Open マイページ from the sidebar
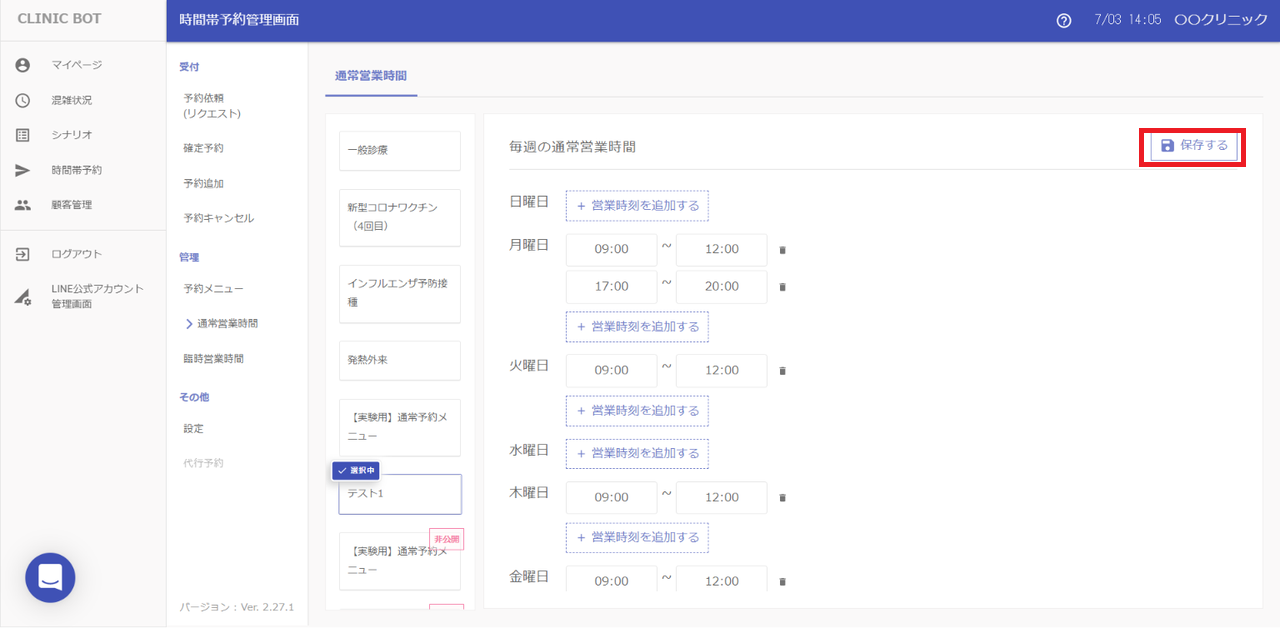Image resolution: width=1280 pixels, height=628 pixels. (77, 65)
